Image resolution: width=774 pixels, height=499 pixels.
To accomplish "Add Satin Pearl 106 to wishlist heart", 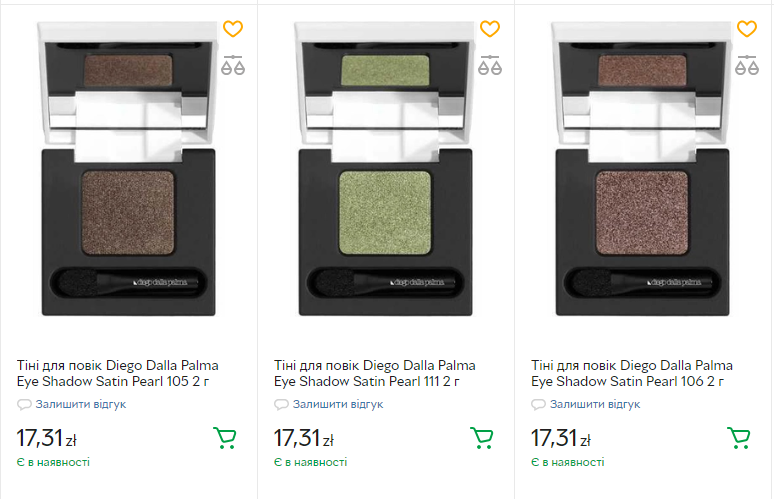I will tap(747, 29).
